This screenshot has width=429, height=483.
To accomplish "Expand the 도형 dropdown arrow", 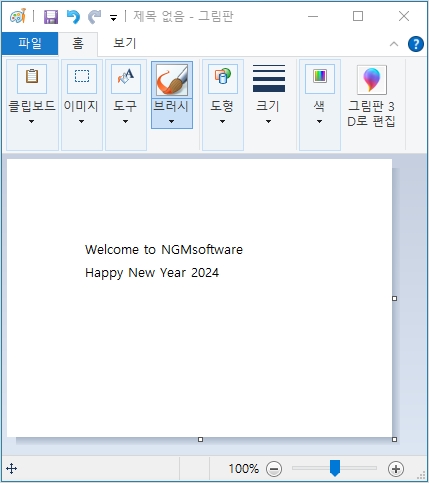I will [x=222, y=122].
